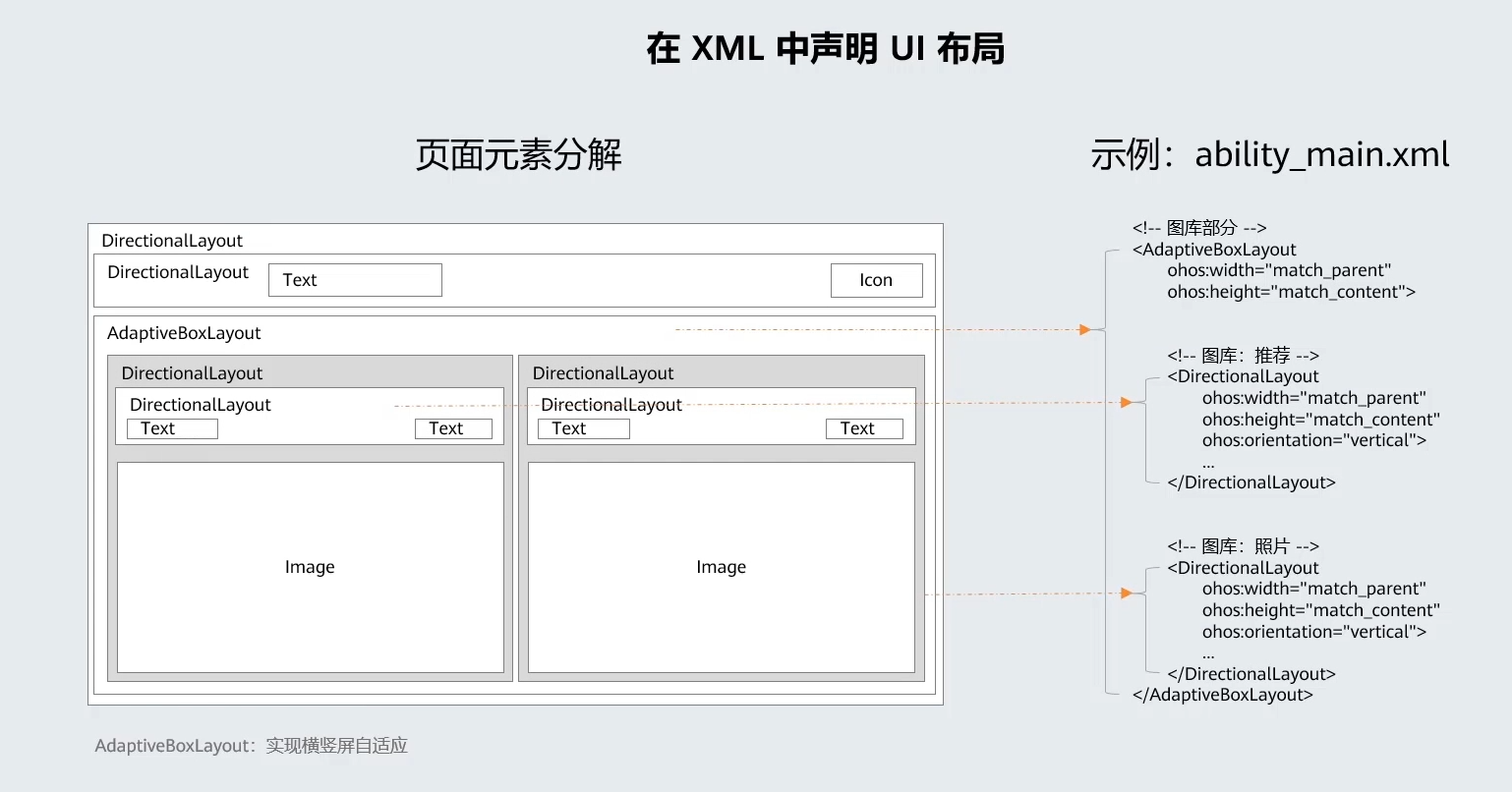Click the DirectionalLayout label beside the header Text box
Viewport: 1512px width, 792px height.
(x=178, y=272)
